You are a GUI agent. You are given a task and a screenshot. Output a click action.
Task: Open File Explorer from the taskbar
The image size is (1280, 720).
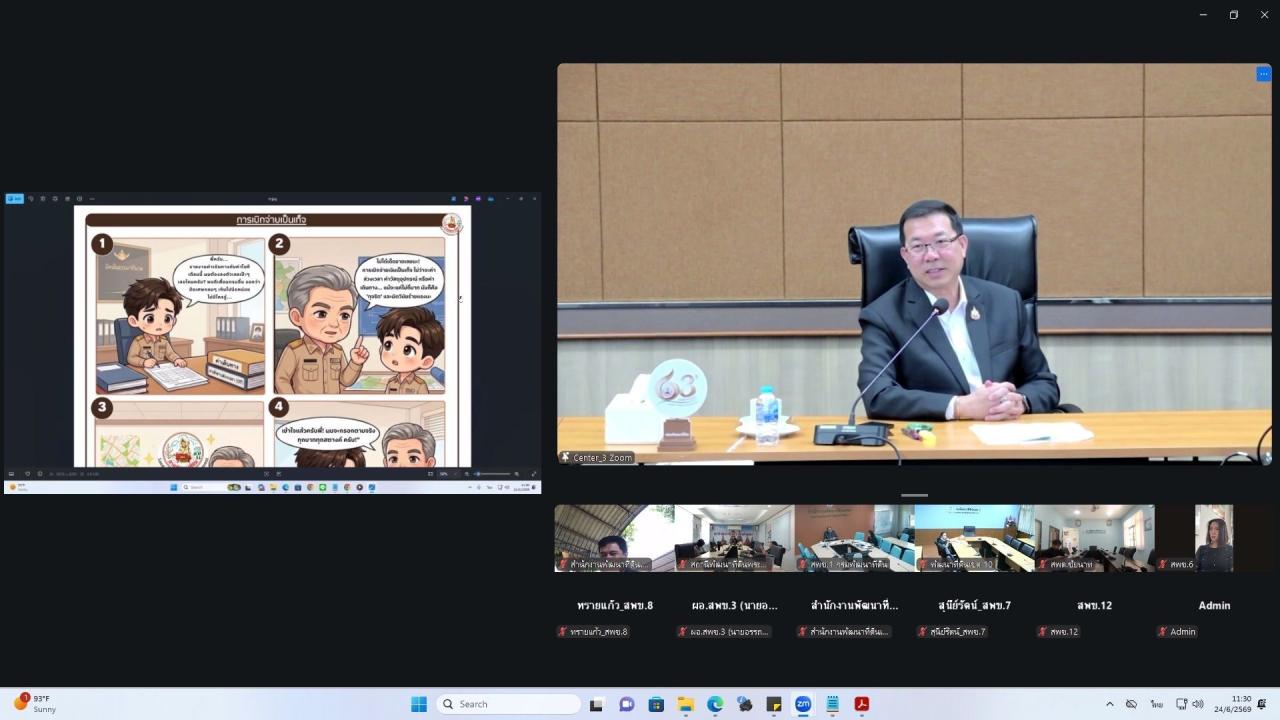pos(685,704)
